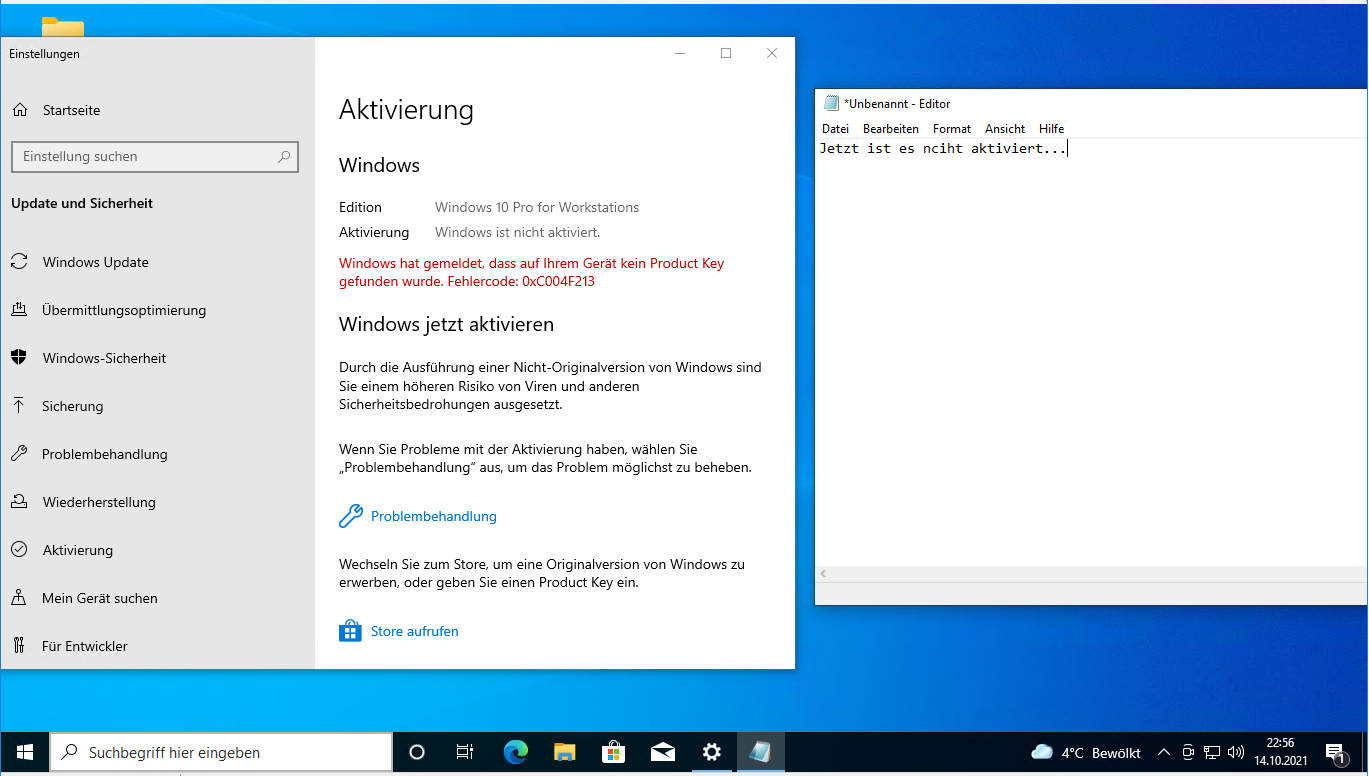The height and width of the screenshot is (776, 1369).
Task: Select Problembehandlung in the sidebar
Action: coord(104,454)
